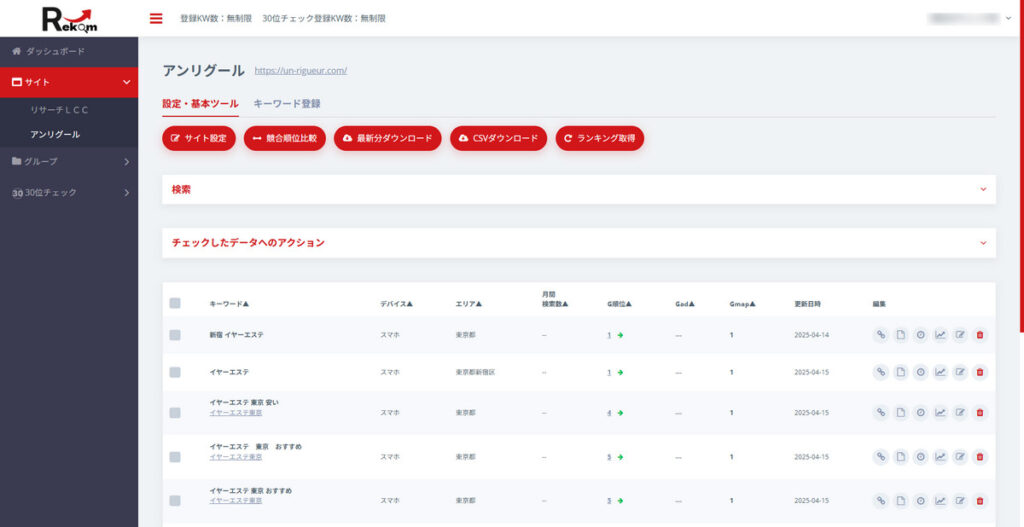Click clock history icon in second keyword row
The height and width of the screenshot is (527, 1024).
920,372
